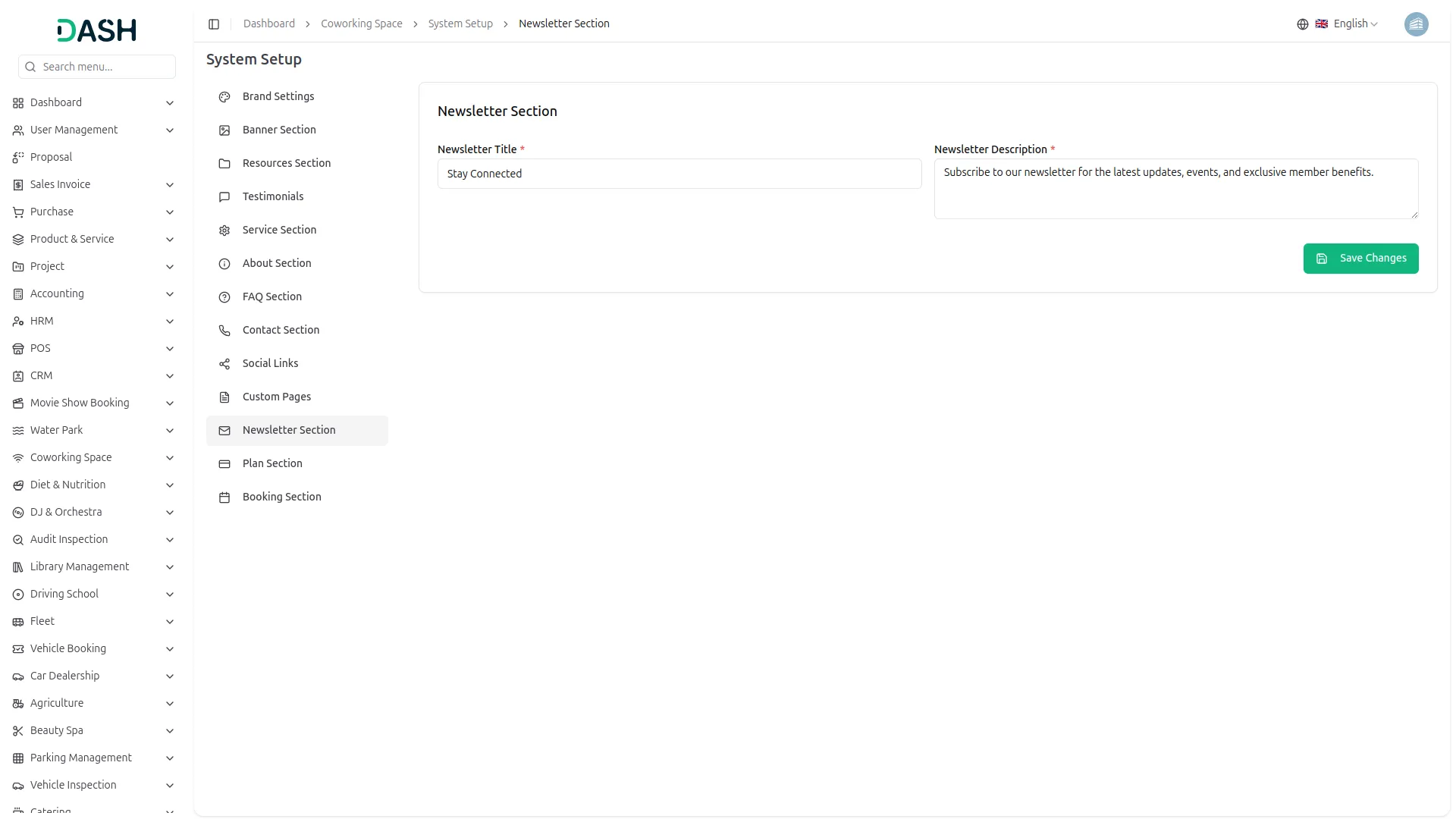The image size is (1456, 819).
Task: Click the Contact Section phone icon
Action: pos(224,331)
